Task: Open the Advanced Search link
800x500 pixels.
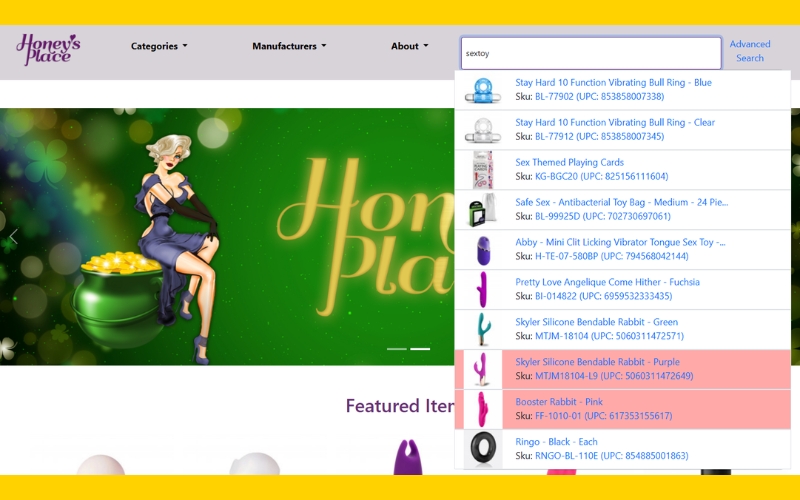Action: (749, 51)
